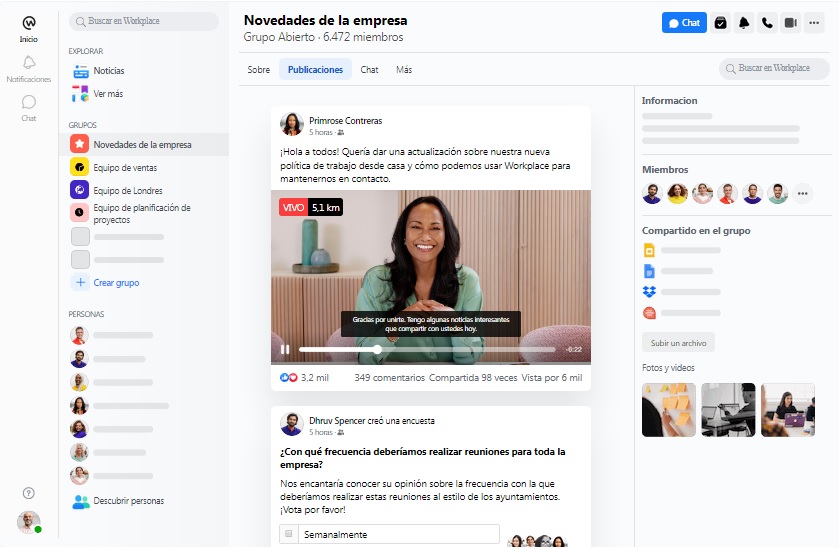Open the group notifications bell in header

pyautogui.click(x=744, y=23)
